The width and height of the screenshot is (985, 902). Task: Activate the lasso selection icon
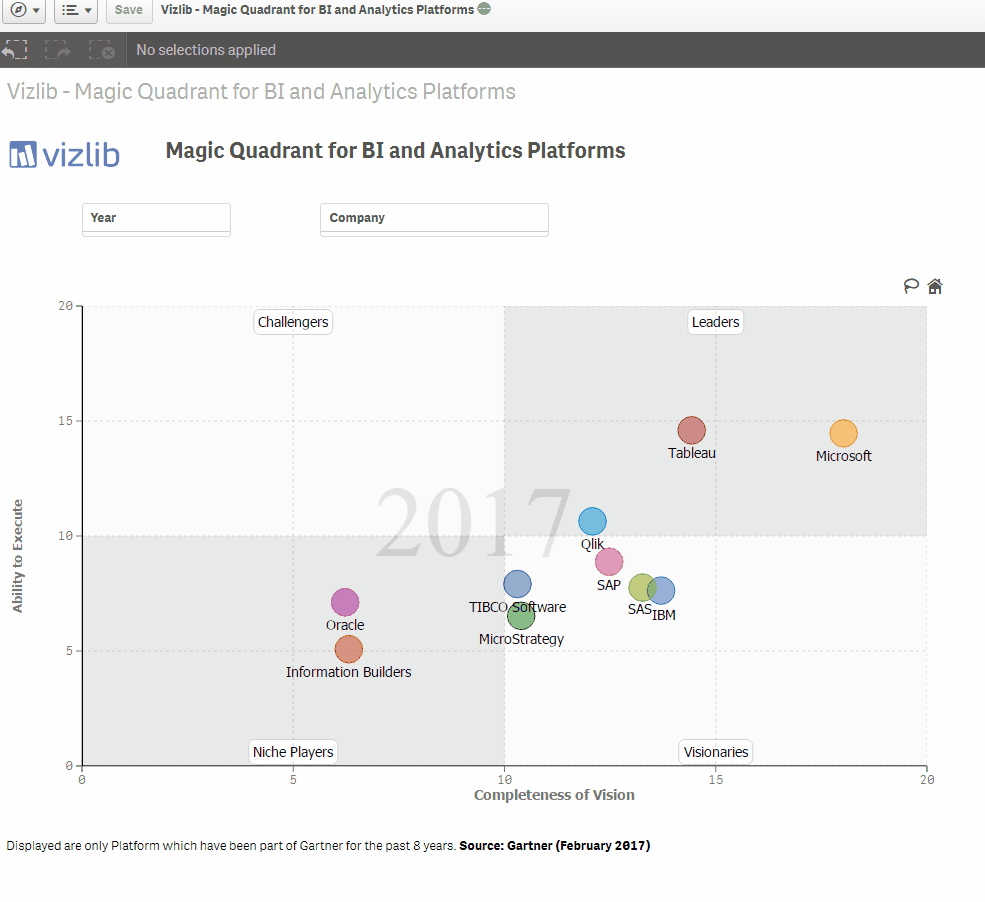click(911, 286)
